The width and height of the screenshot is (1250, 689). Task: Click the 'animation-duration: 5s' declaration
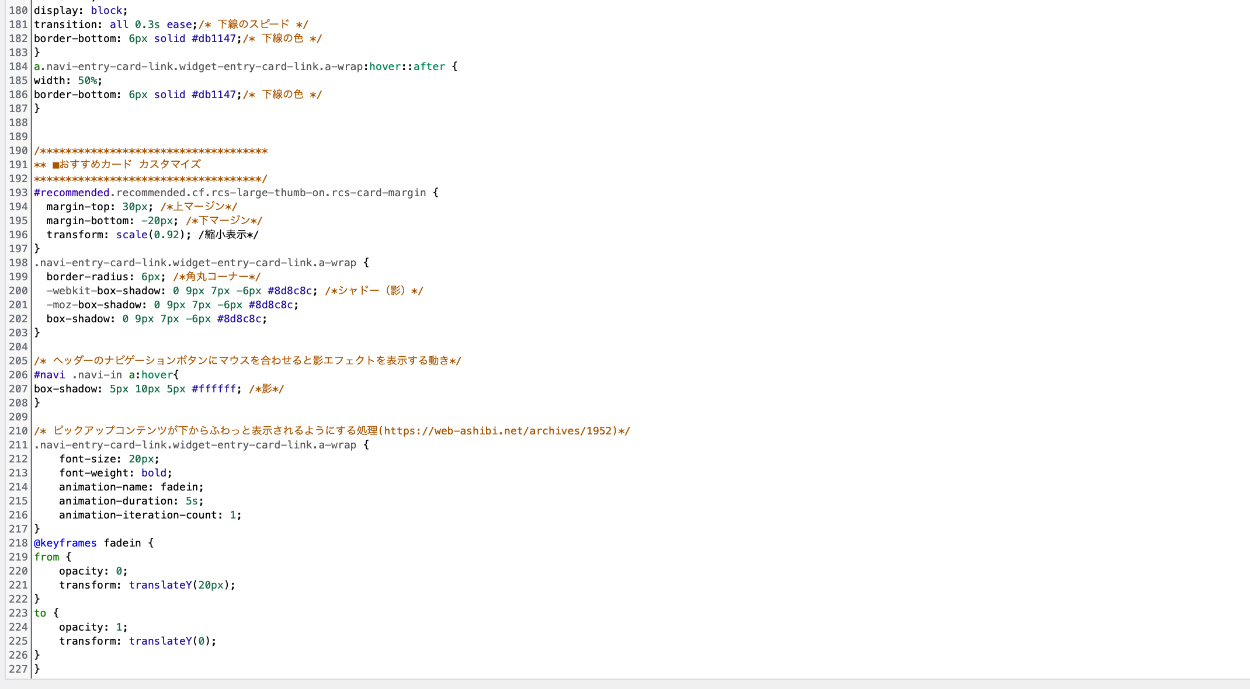tap(130, 501)
